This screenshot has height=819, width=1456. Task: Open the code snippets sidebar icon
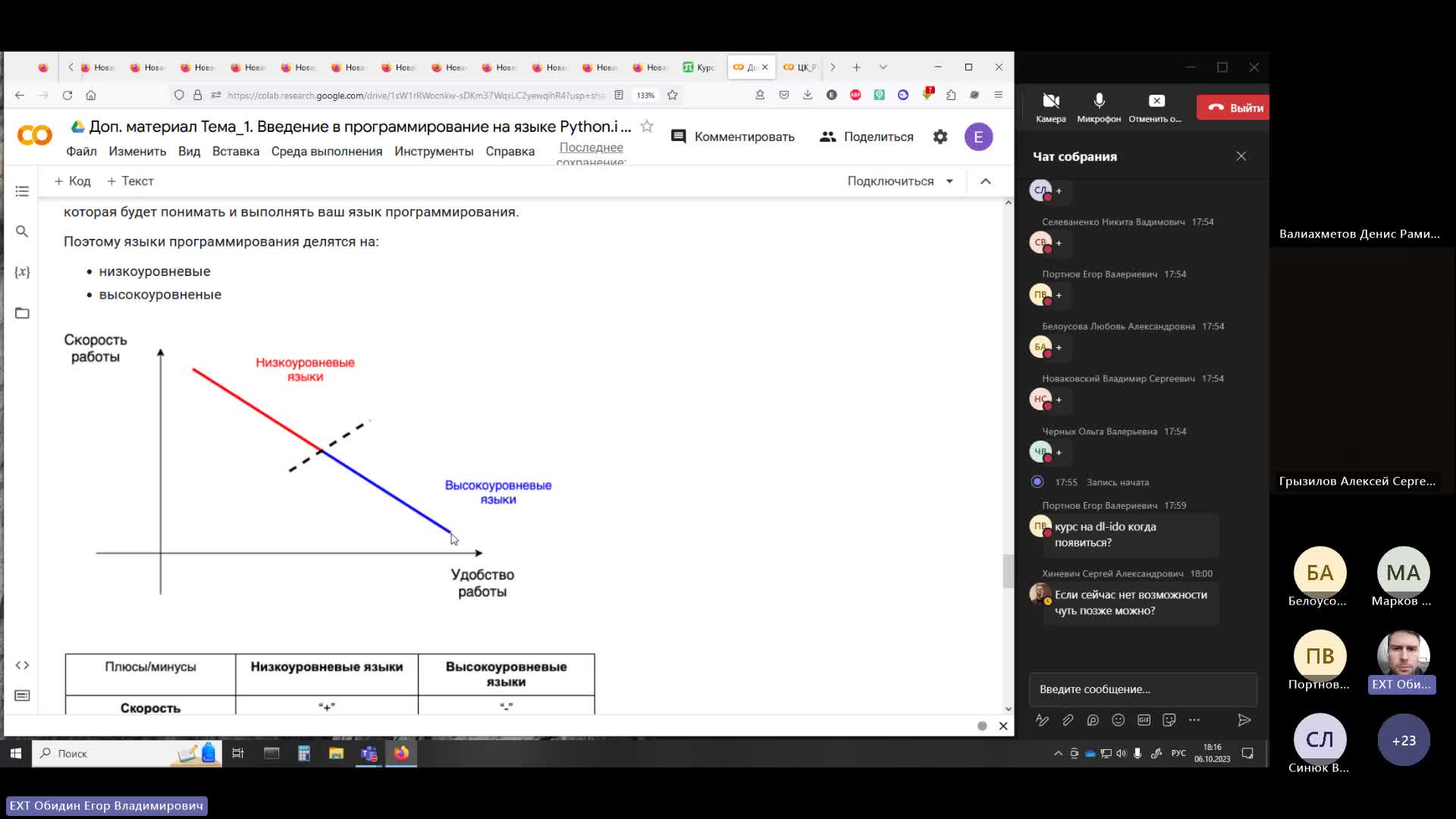[22, 665]
